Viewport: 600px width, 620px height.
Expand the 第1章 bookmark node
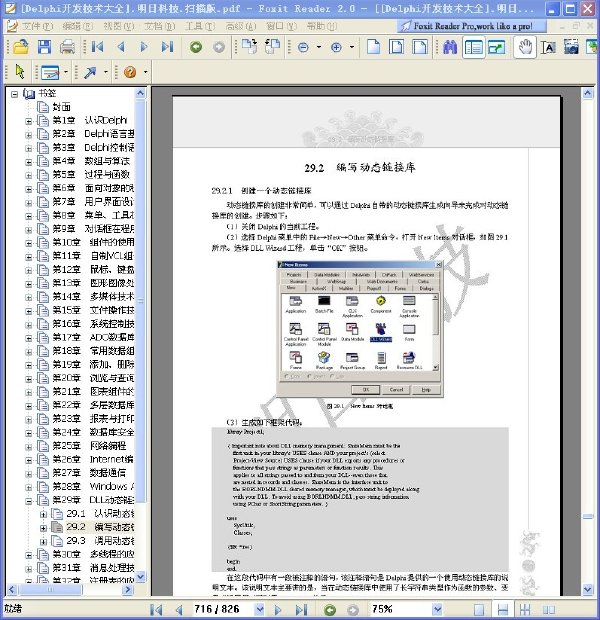29,121
